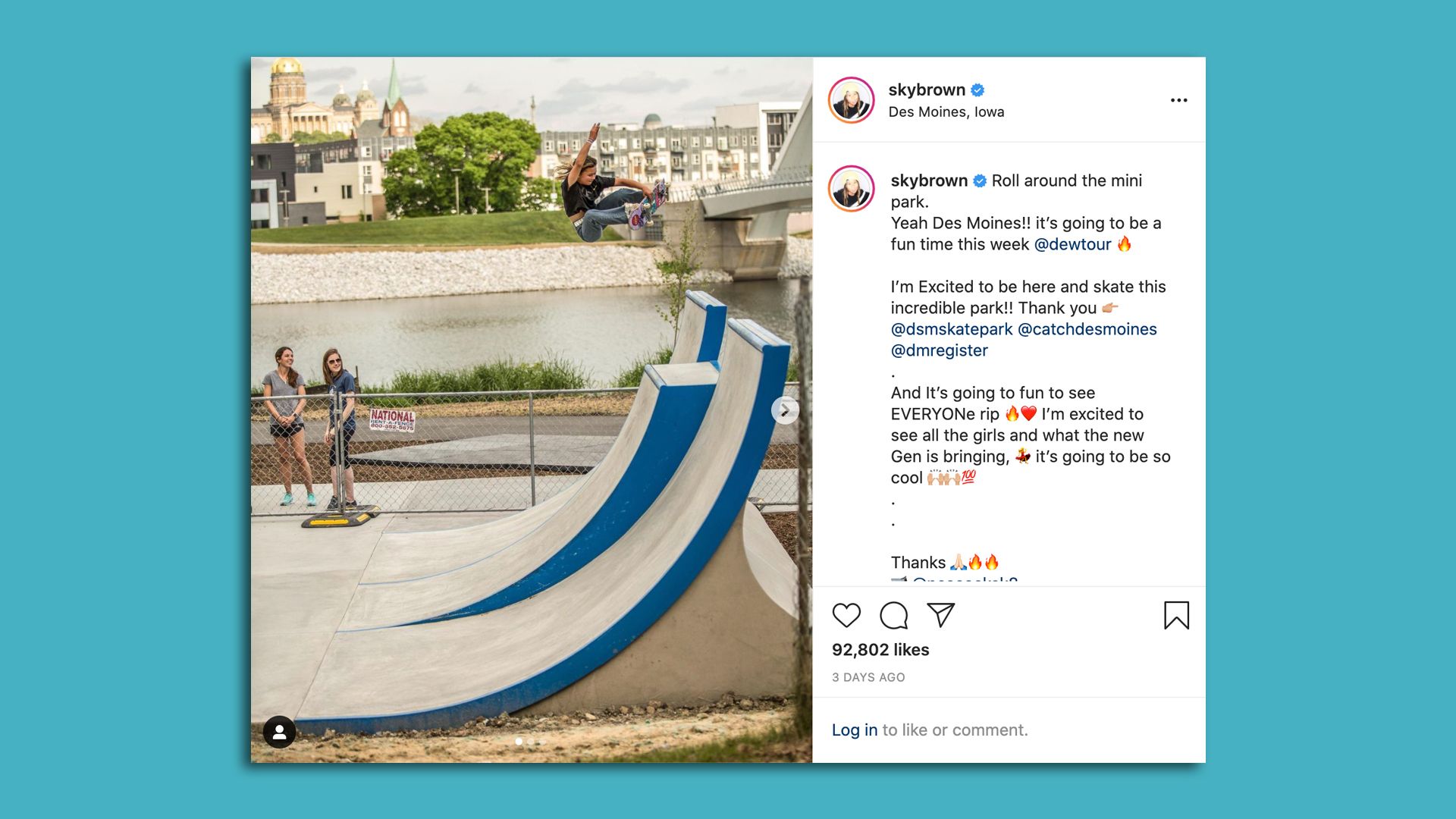
Task: Click the verified badge next to header username
Action: pos(977,90)
